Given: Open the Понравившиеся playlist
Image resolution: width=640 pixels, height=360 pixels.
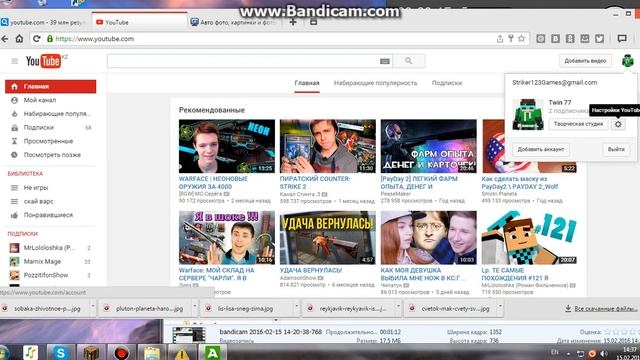Looking at the screenshot, I should [x=51, y=215].
